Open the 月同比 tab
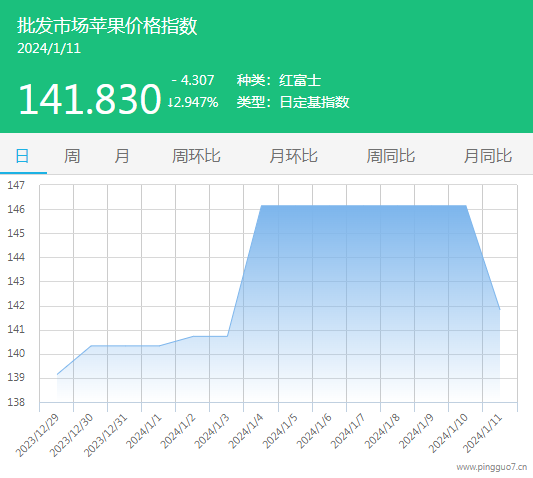 tap(488, 156)
